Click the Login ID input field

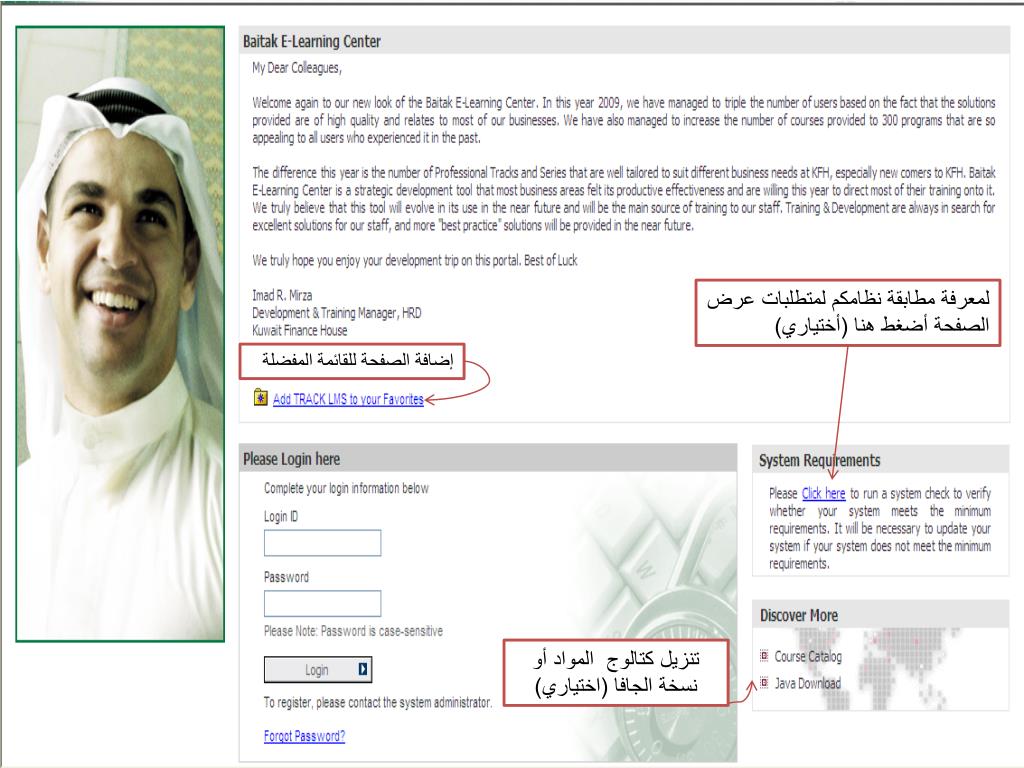coord(323,543)
